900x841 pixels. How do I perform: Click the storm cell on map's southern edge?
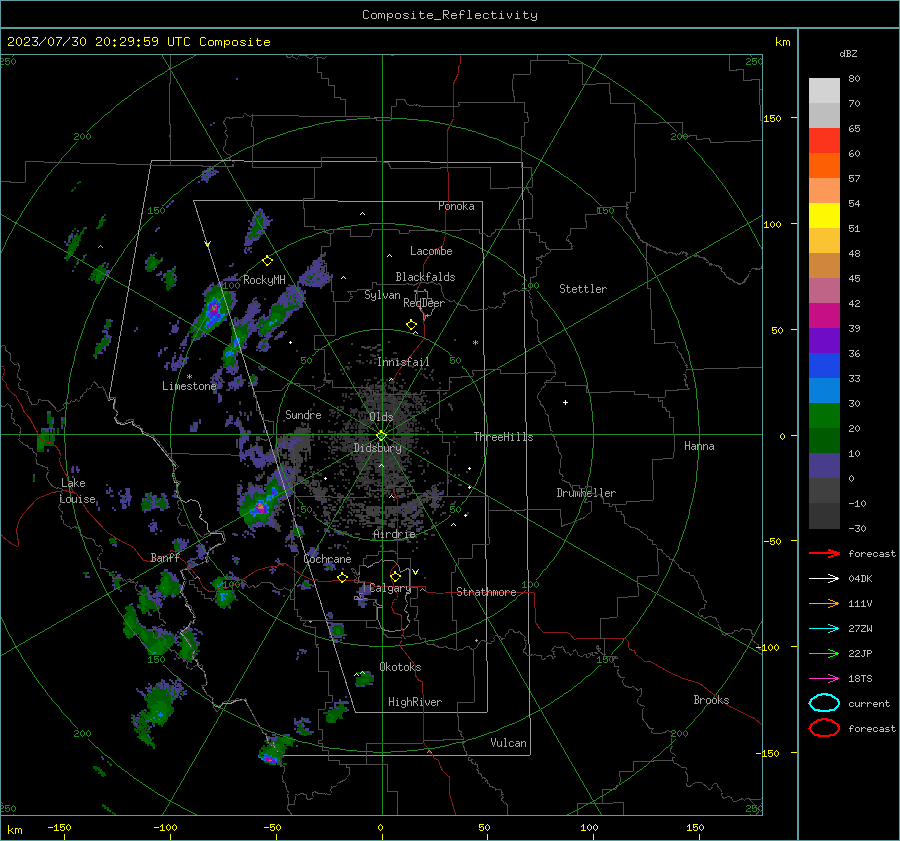pyautogui.click(x=274, y=750)
